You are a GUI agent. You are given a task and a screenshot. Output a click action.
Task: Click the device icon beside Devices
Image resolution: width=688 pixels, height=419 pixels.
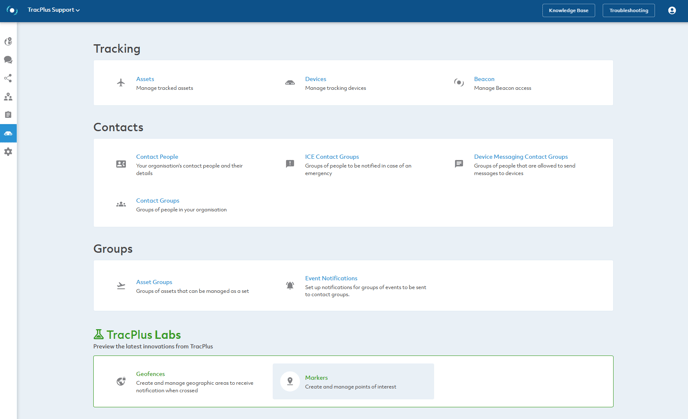click(290, 82)
